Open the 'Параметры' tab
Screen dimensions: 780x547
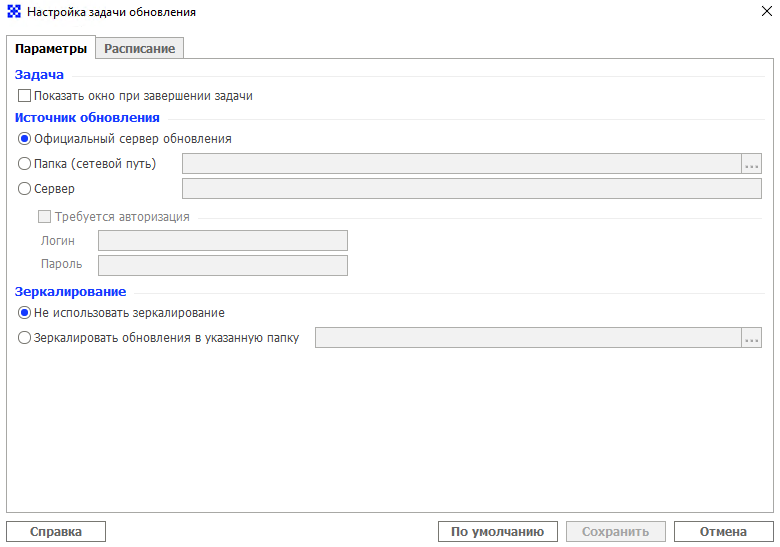(51, 48)
